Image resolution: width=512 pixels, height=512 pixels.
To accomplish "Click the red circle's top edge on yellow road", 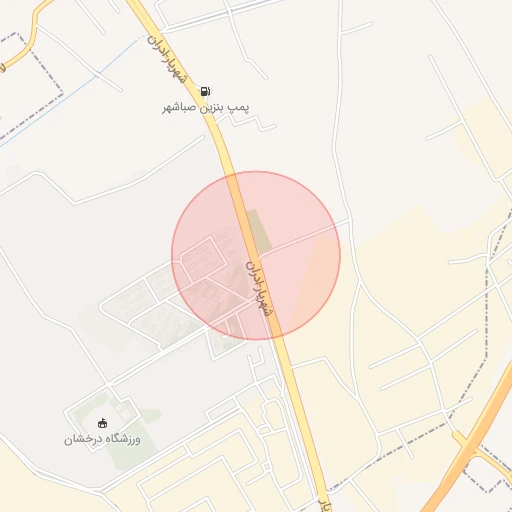I will click(x=231, y=175).
